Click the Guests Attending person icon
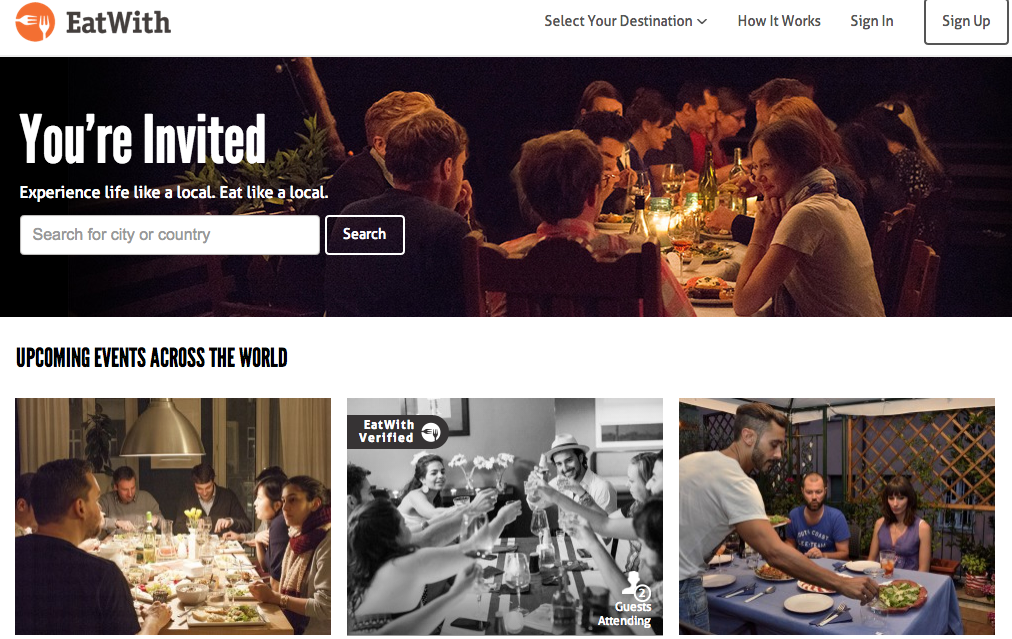Viewport: 1012px width, 639px height. click(635, 585)
